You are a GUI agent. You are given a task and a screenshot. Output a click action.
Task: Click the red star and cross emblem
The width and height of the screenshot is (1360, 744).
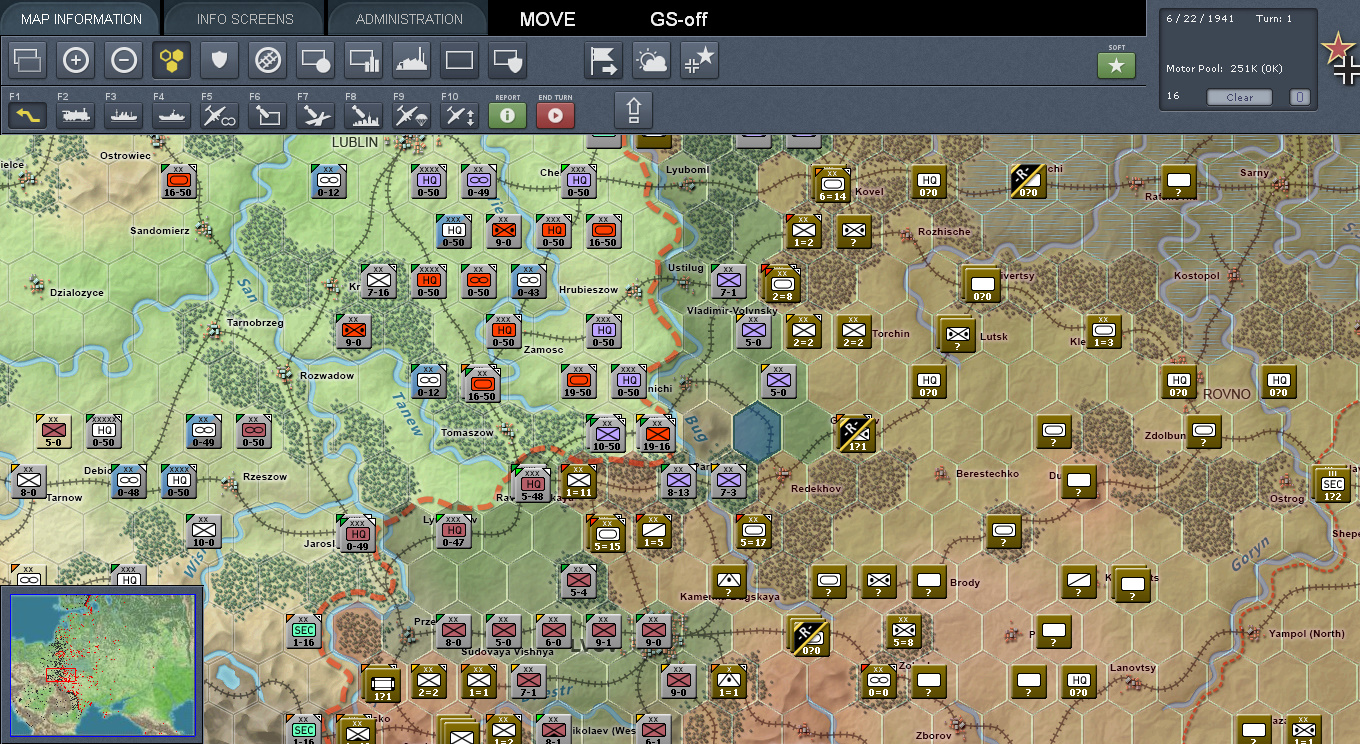pos(1340,58)
